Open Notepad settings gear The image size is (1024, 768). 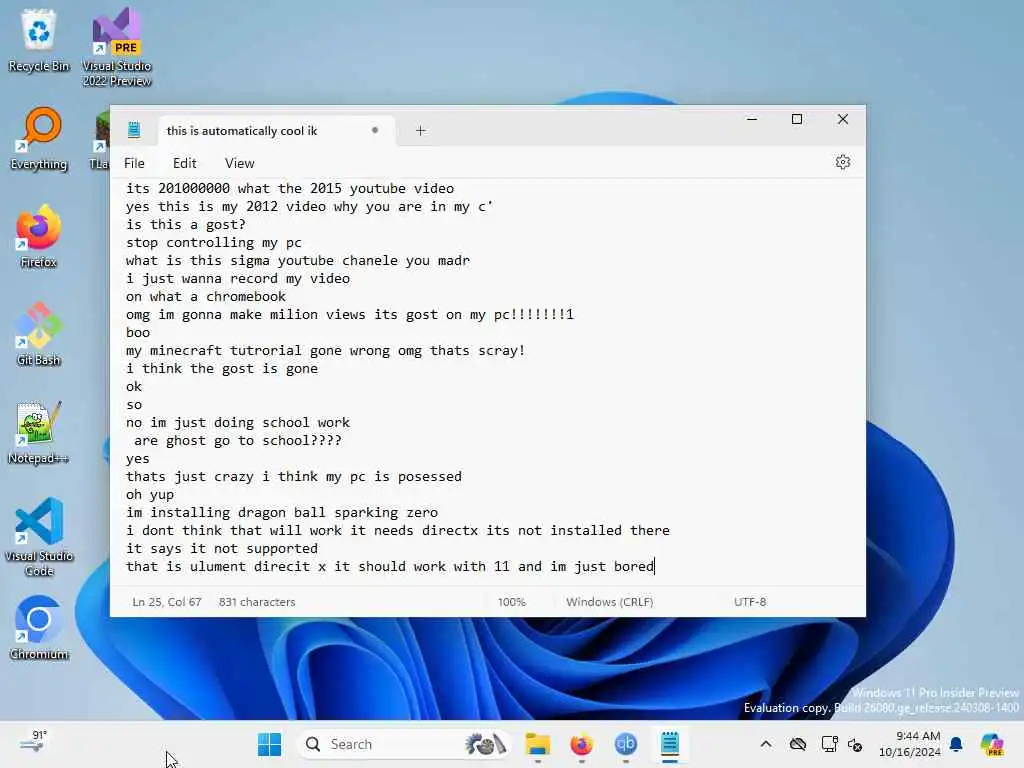coord(842,162)
